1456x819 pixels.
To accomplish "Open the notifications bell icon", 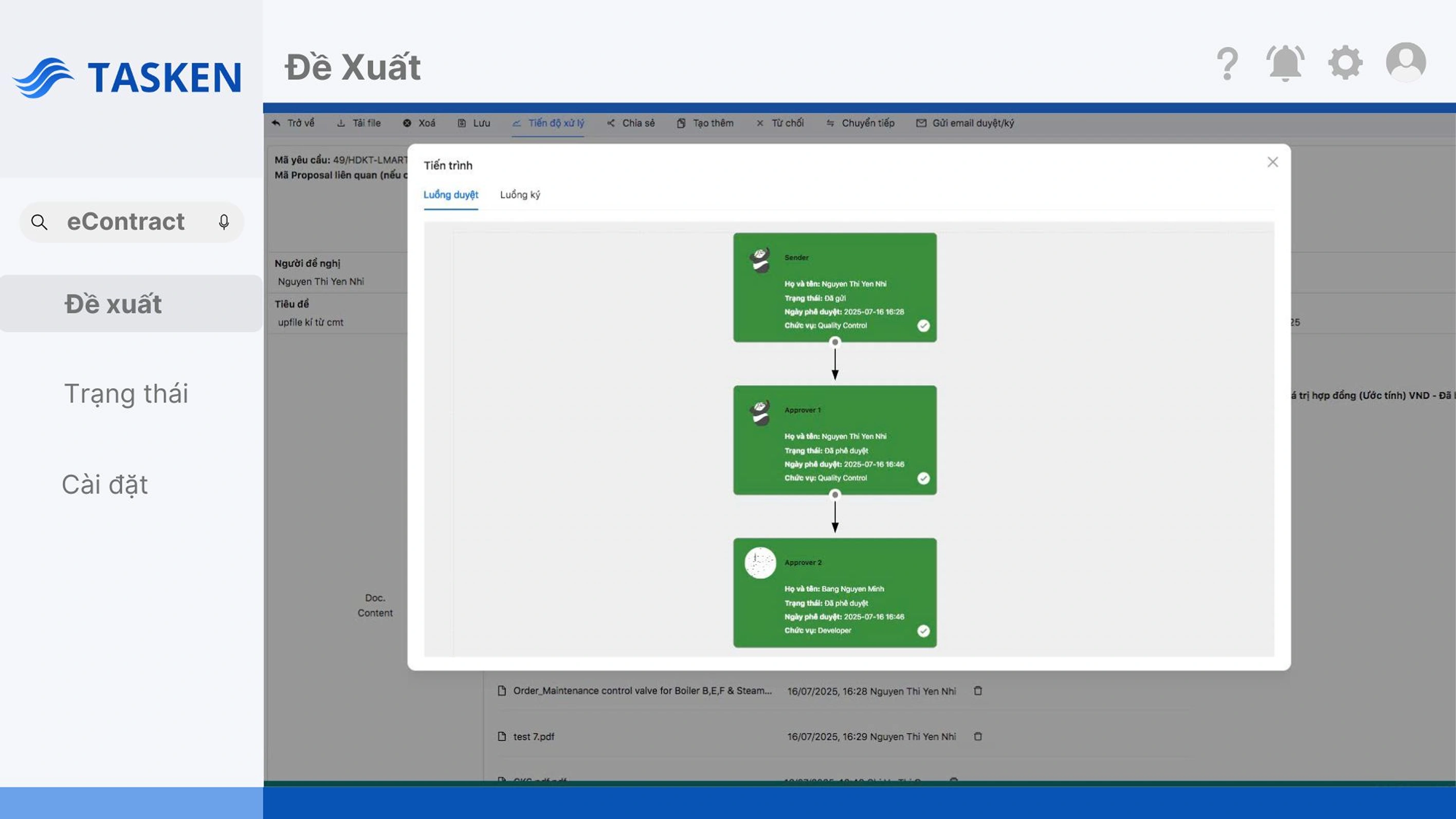I will coord(1285,63).
